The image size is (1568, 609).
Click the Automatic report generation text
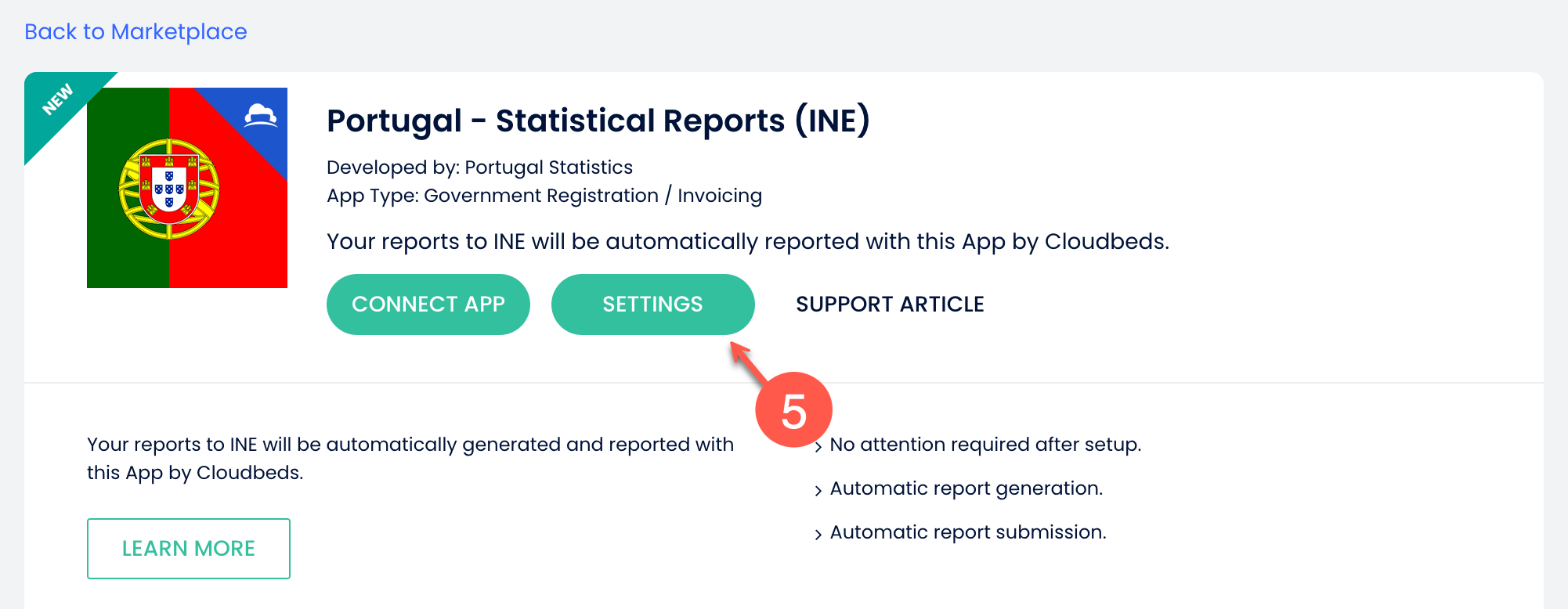click(966, 488)
